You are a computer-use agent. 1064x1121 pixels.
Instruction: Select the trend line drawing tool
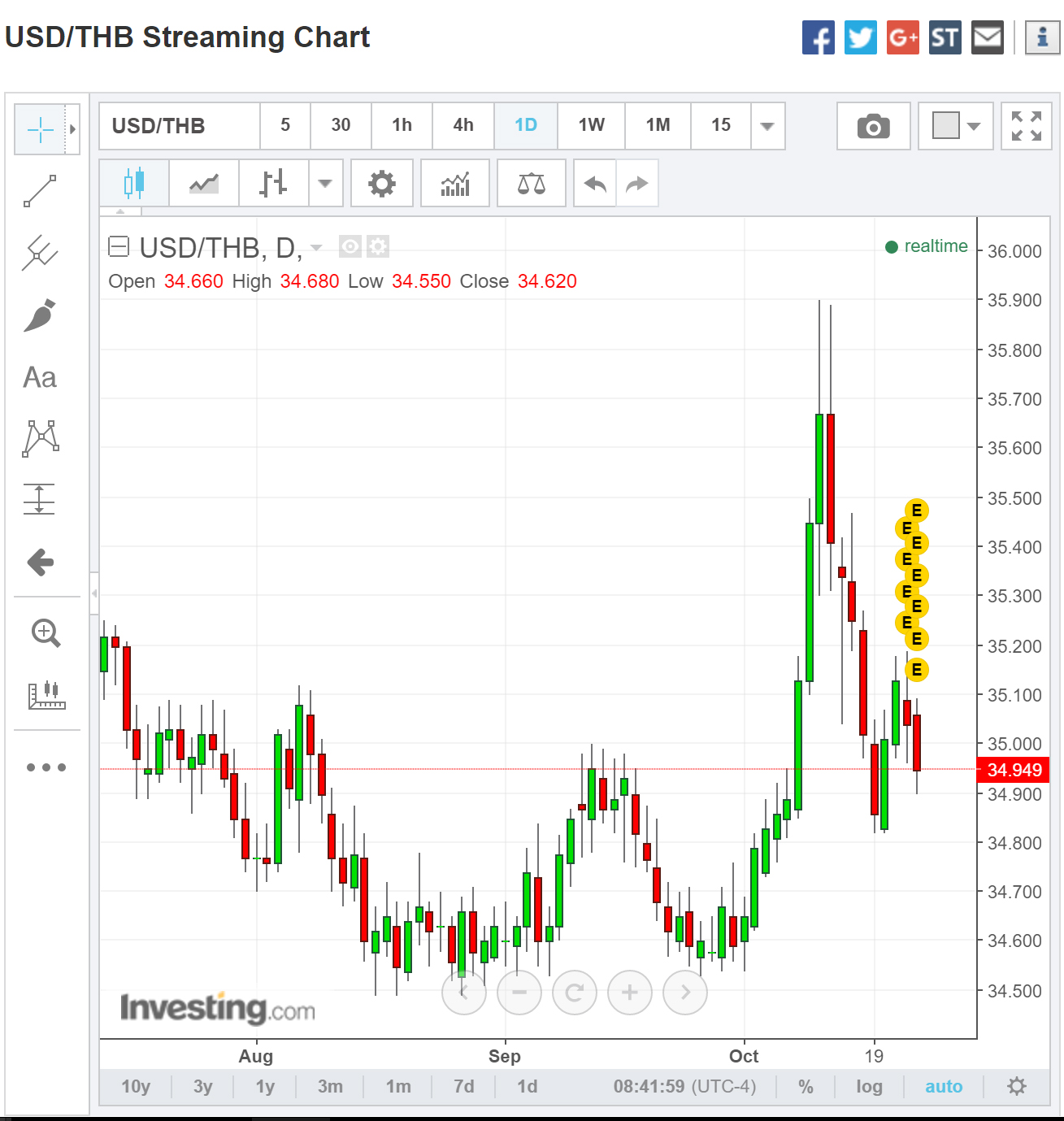(x=40, y=191)
